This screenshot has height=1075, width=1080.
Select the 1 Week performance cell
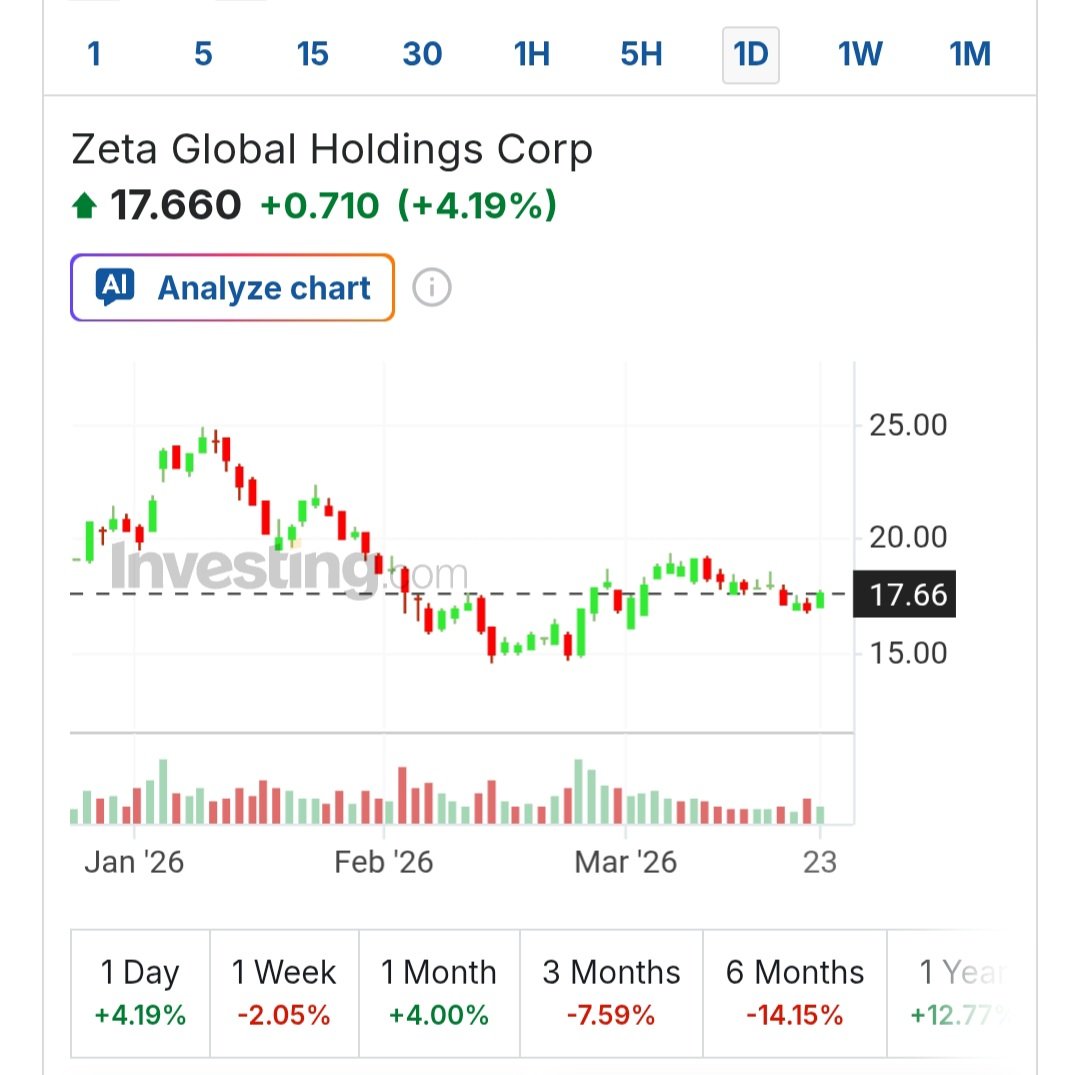(x=284, y=992)
